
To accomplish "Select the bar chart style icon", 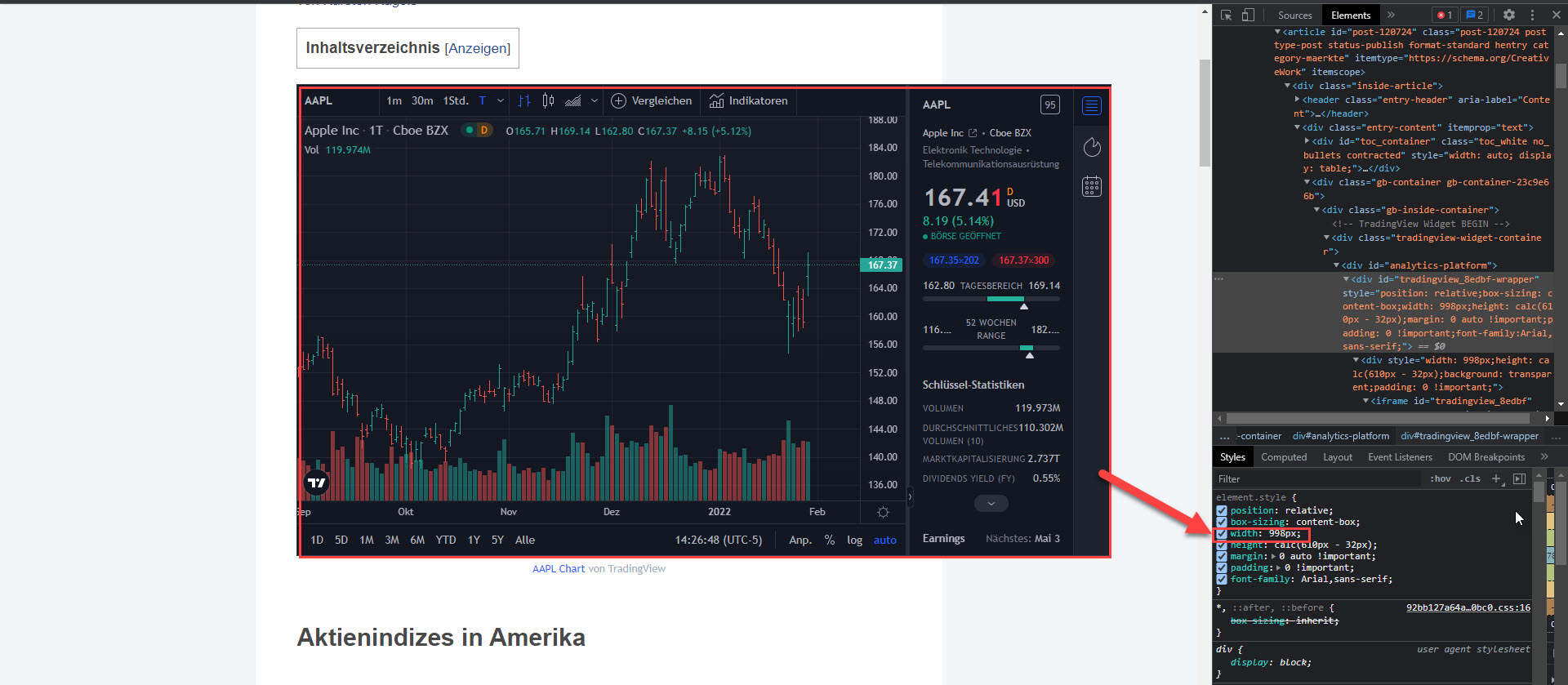I will pos(524,100).
